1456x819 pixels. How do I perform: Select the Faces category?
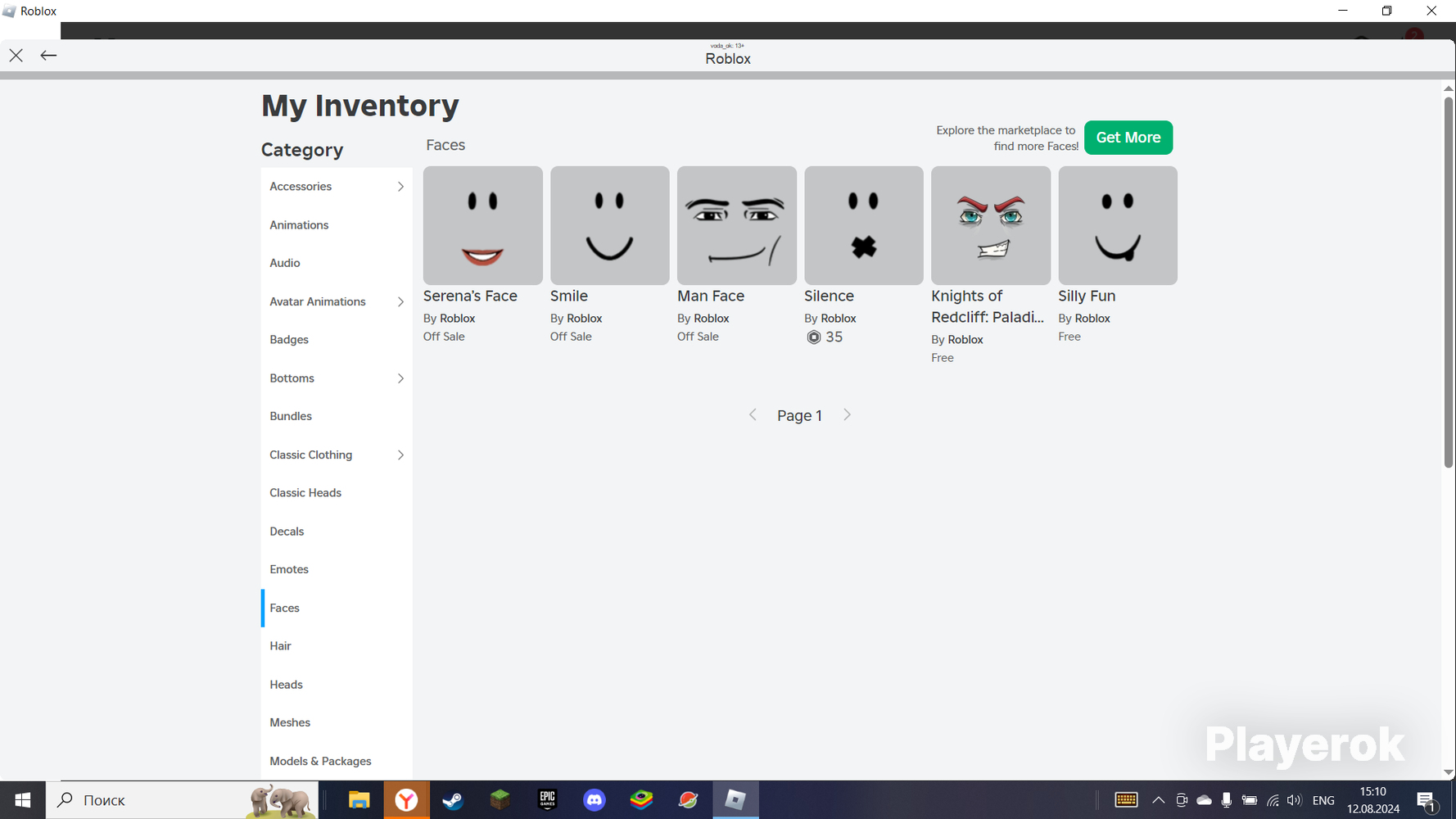point(337,608)
